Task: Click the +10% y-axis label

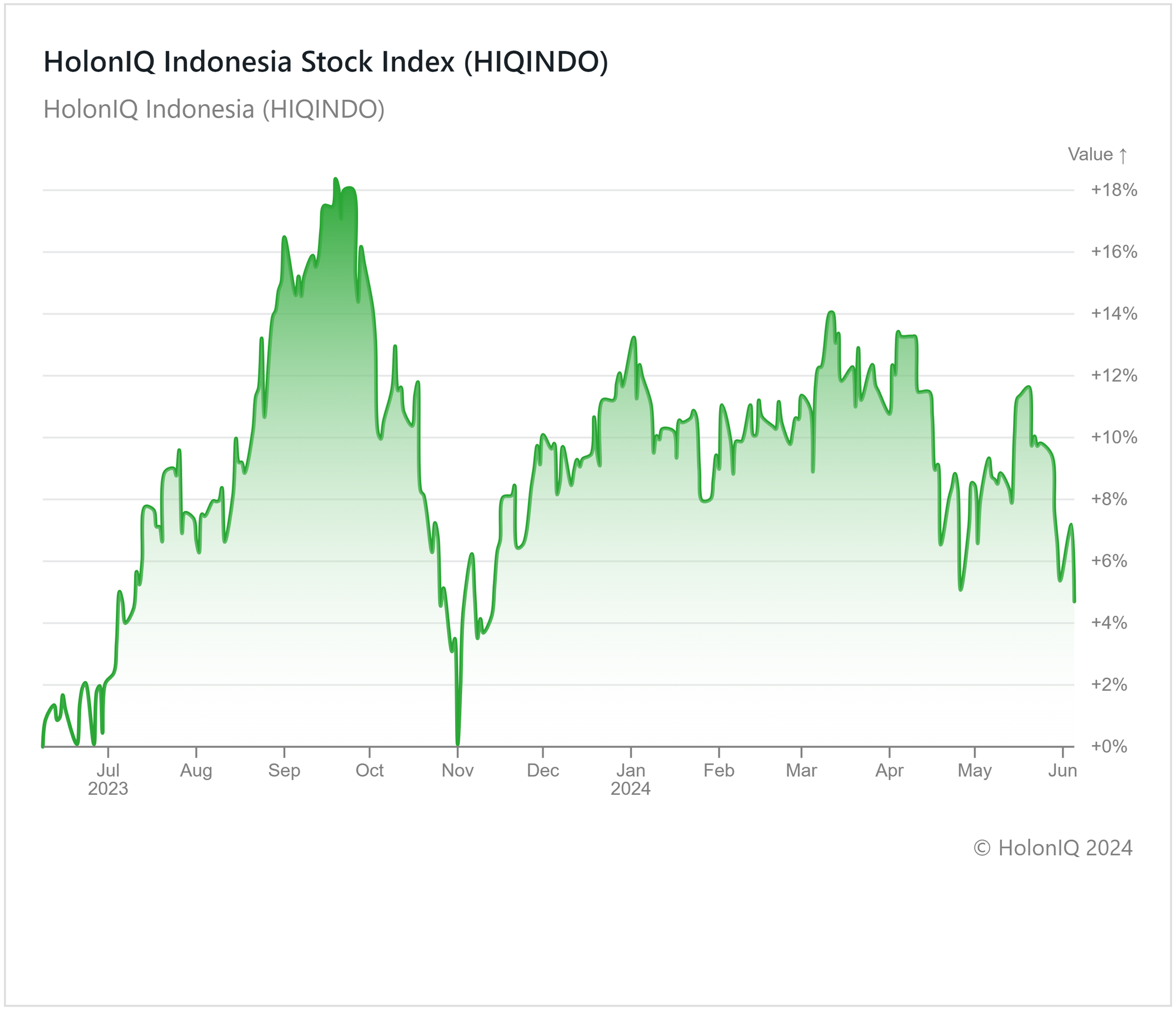Action: (x=1114, y=437)
